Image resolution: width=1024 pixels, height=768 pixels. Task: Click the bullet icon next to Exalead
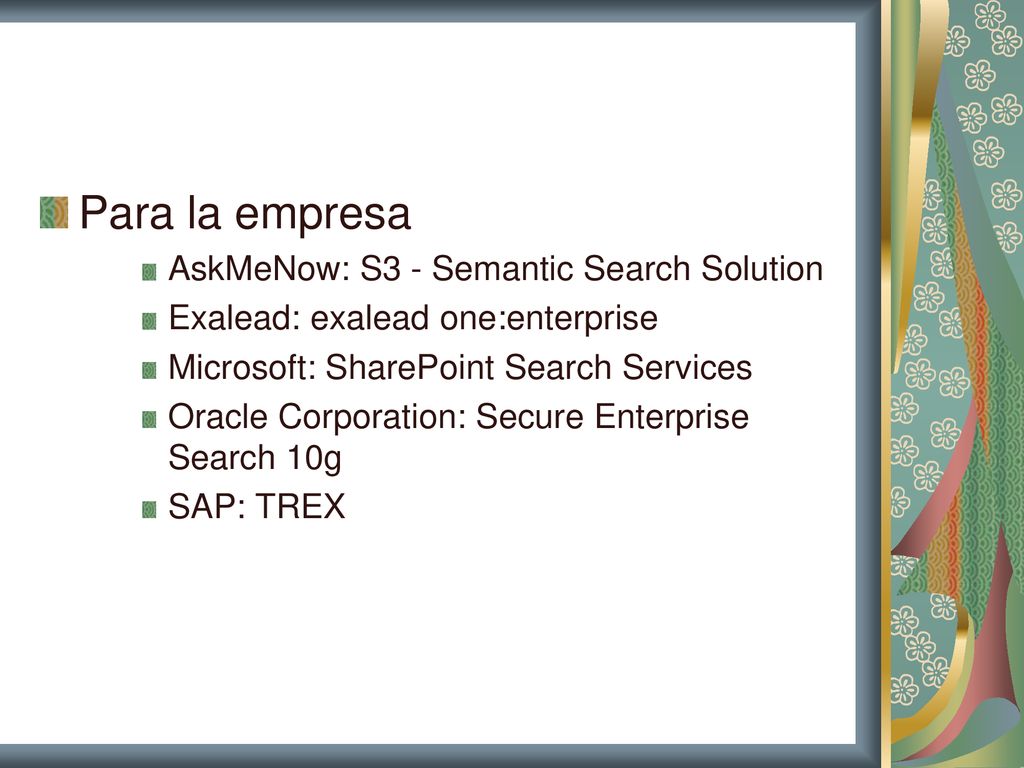149,321
